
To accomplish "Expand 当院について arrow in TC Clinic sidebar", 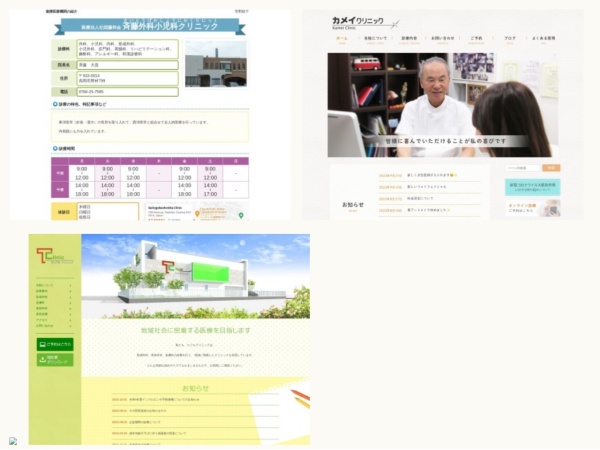I will coord(70,285).
